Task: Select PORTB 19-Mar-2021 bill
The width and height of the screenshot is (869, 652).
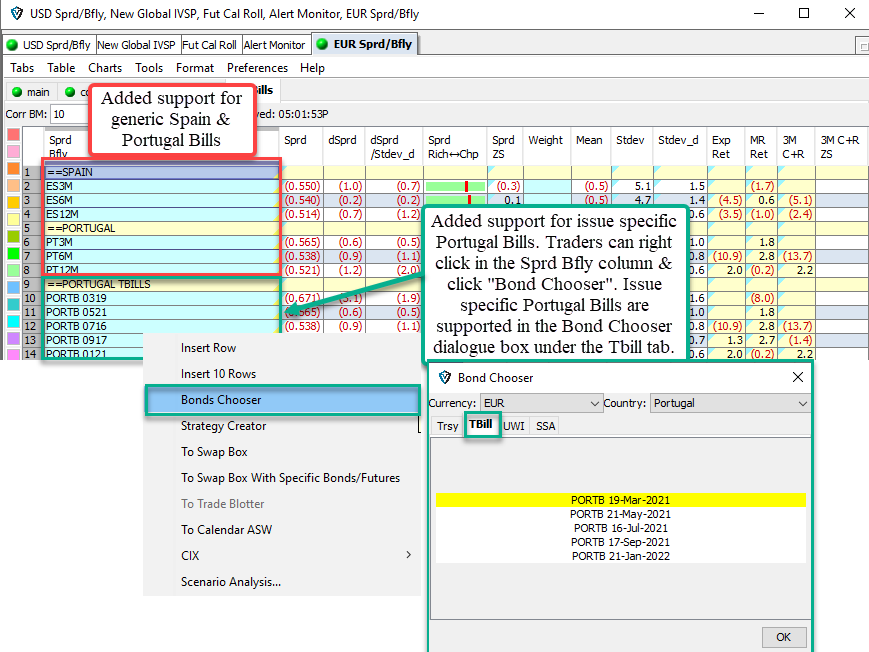Action: point(621,500)
